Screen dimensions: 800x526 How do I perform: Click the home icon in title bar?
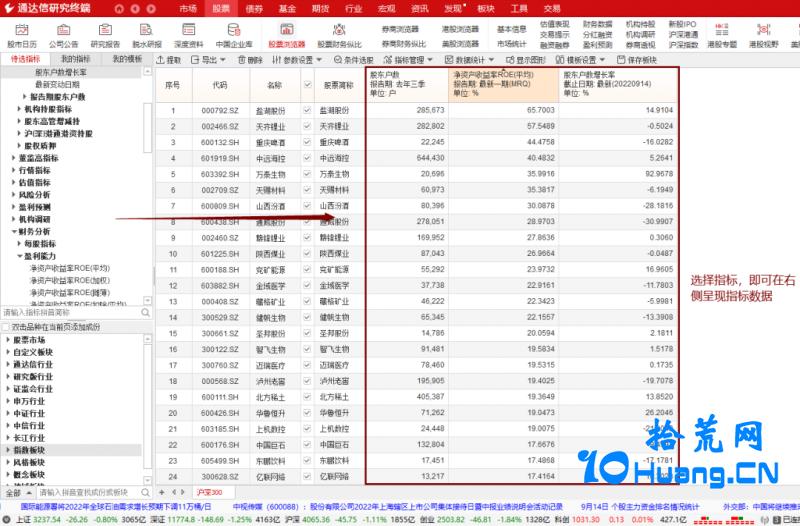(x=119, y=9)
